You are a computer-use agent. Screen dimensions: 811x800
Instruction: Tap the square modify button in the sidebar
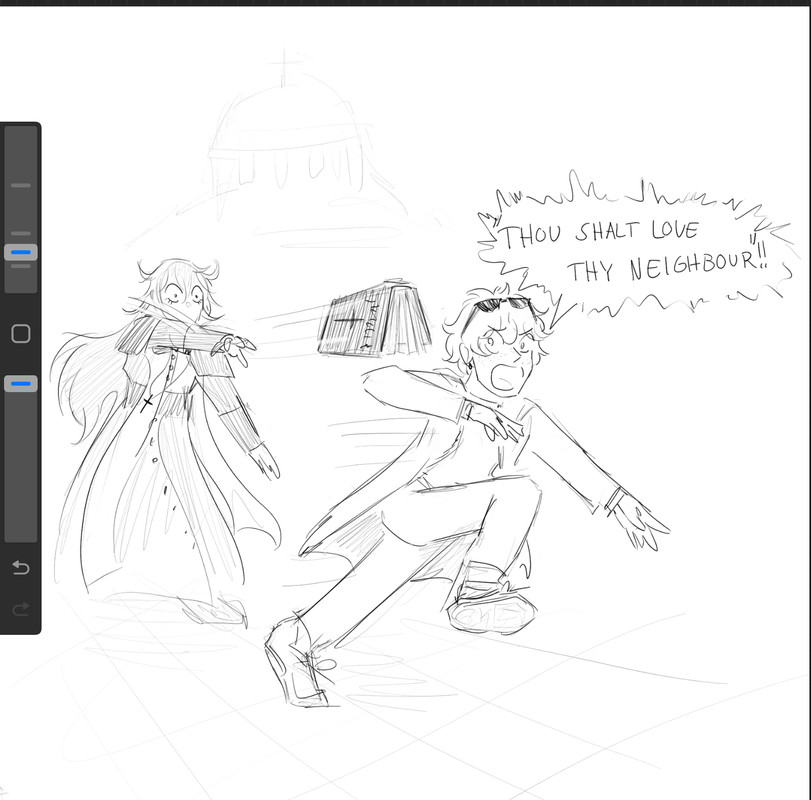[21, 334]
